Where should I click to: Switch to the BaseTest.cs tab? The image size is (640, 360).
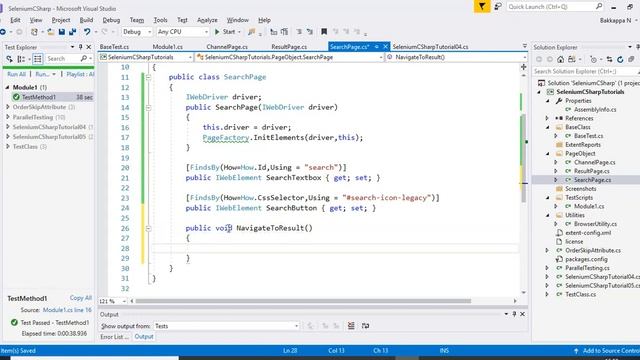pos(114,47)
